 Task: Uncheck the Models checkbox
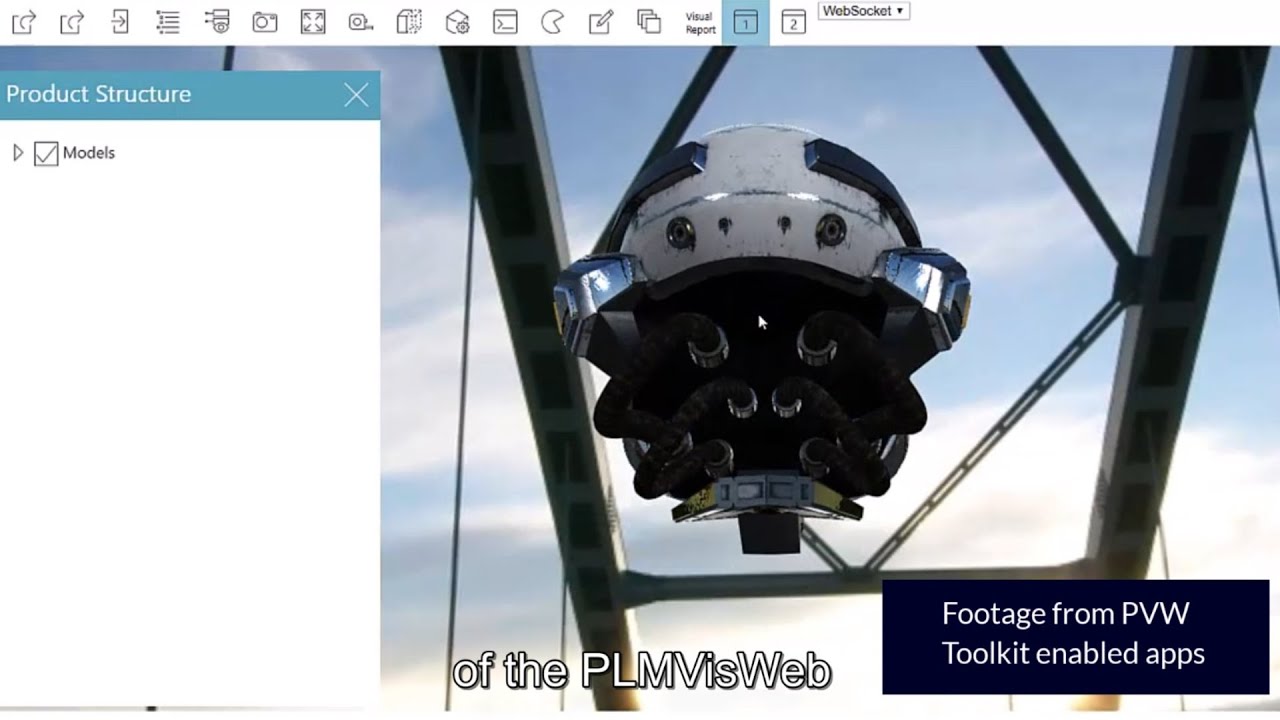pyautogui.click(x=46, y=153)
